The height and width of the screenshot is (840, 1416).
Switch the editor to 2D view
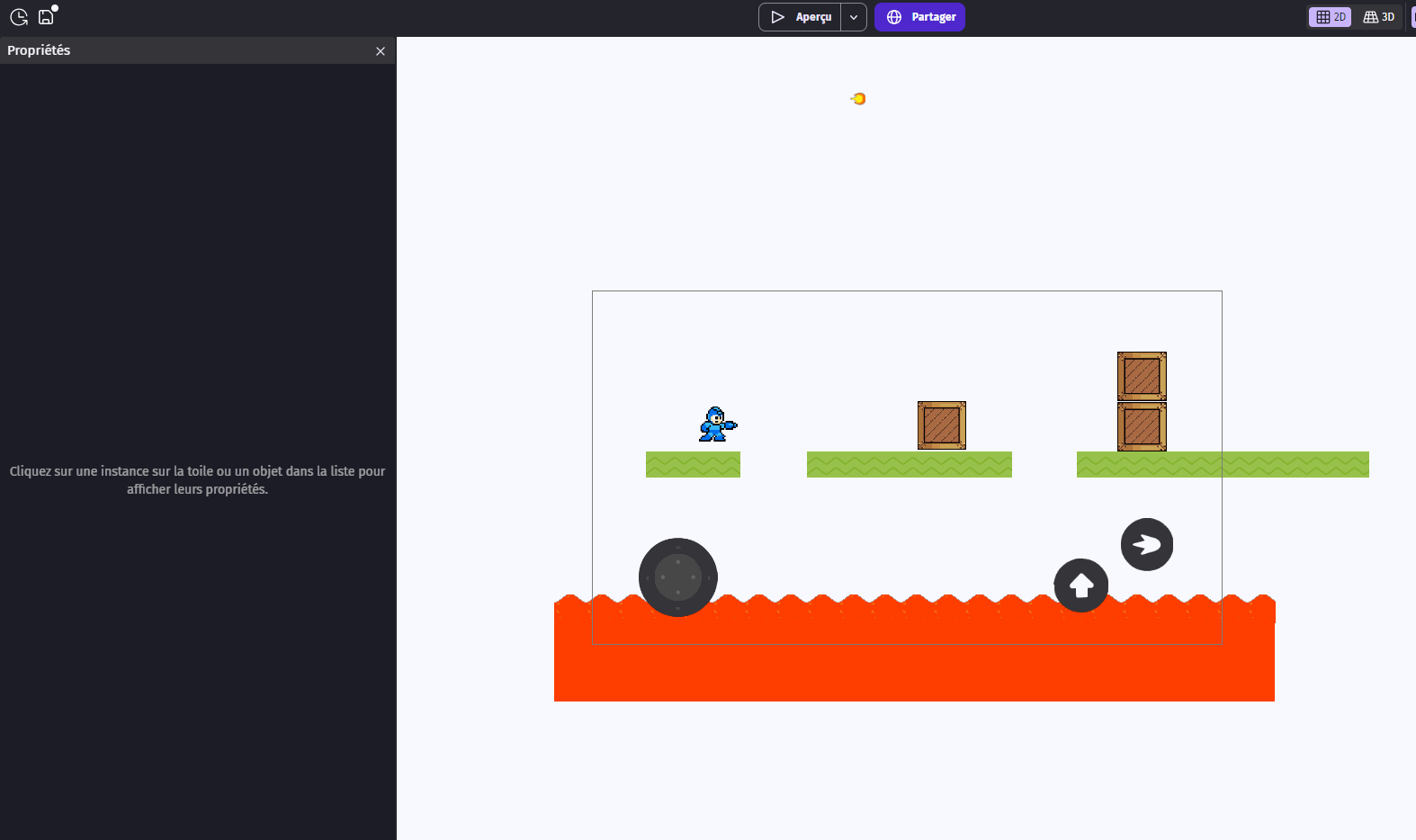tap(1330, 17)
